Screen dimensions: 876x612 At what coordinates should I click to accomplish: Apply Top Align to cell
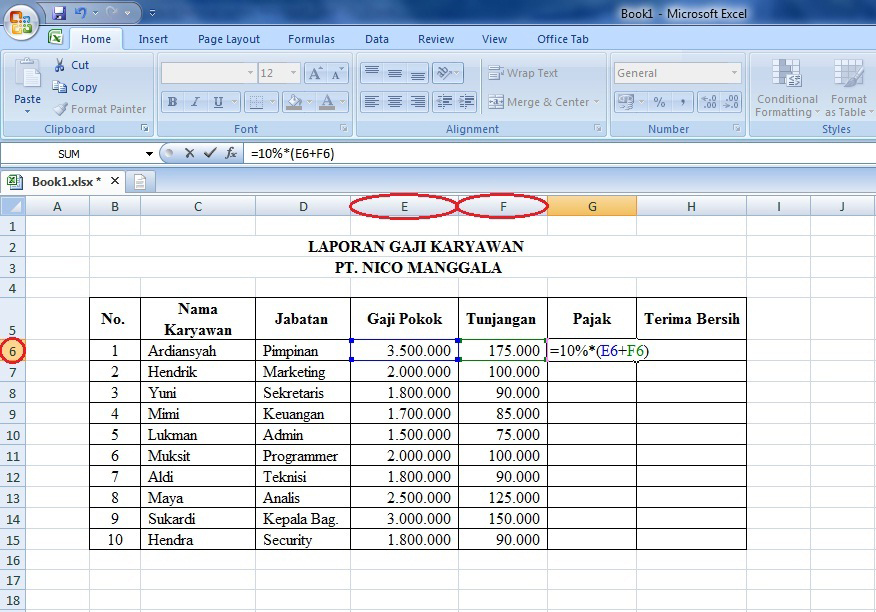click(x=372, y=72)
